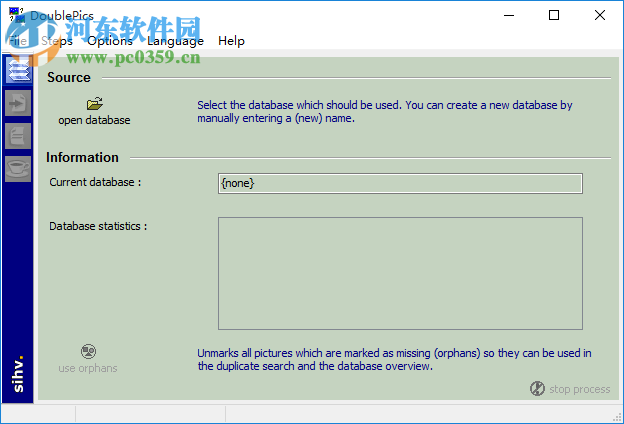Click inside the Database statistics box
The image size is (624, 424).
(x=400, y=274)
